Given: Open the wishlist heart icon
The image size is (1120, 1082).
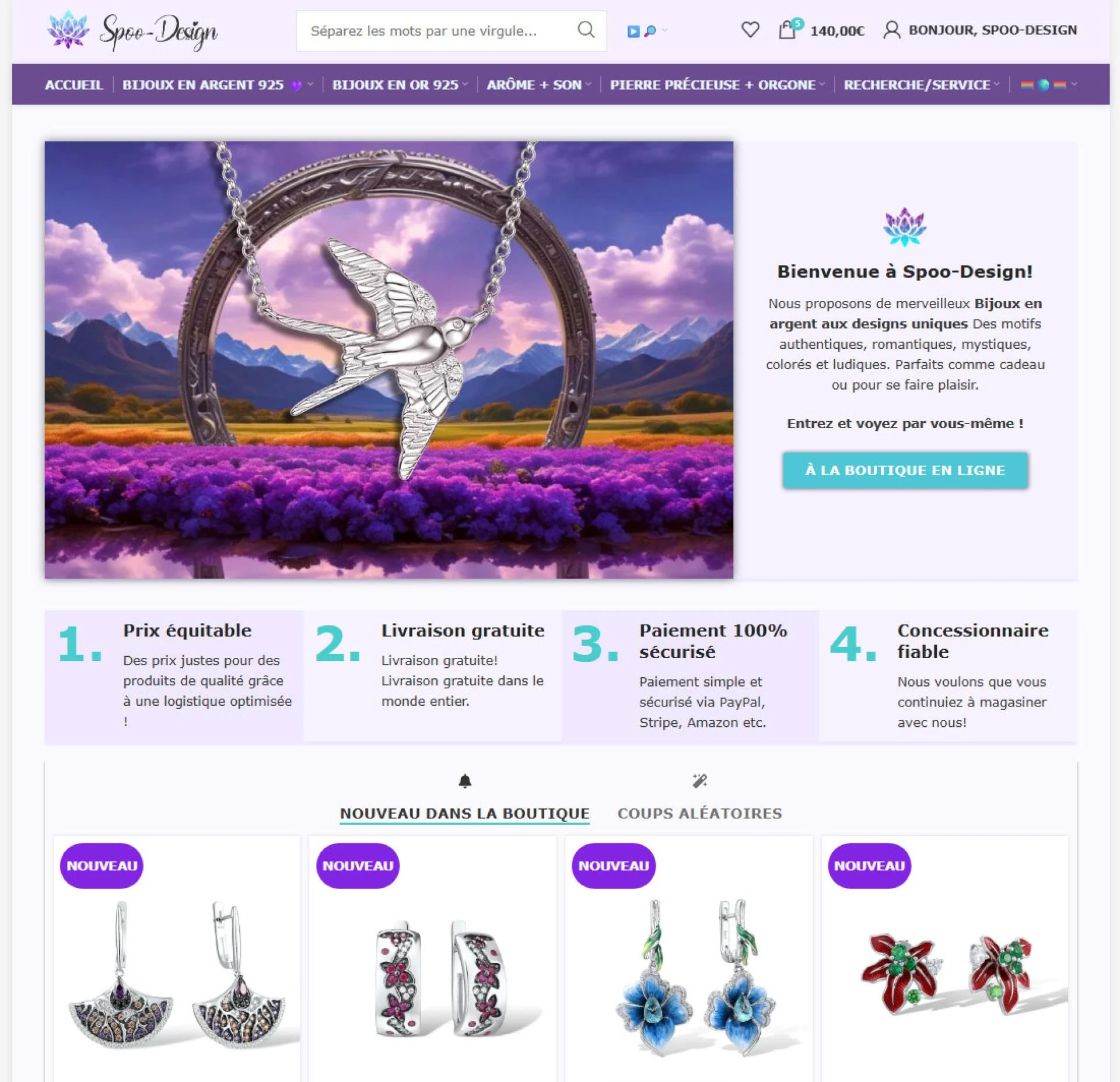Looking at the screenshot, I should tap(750, 30).
